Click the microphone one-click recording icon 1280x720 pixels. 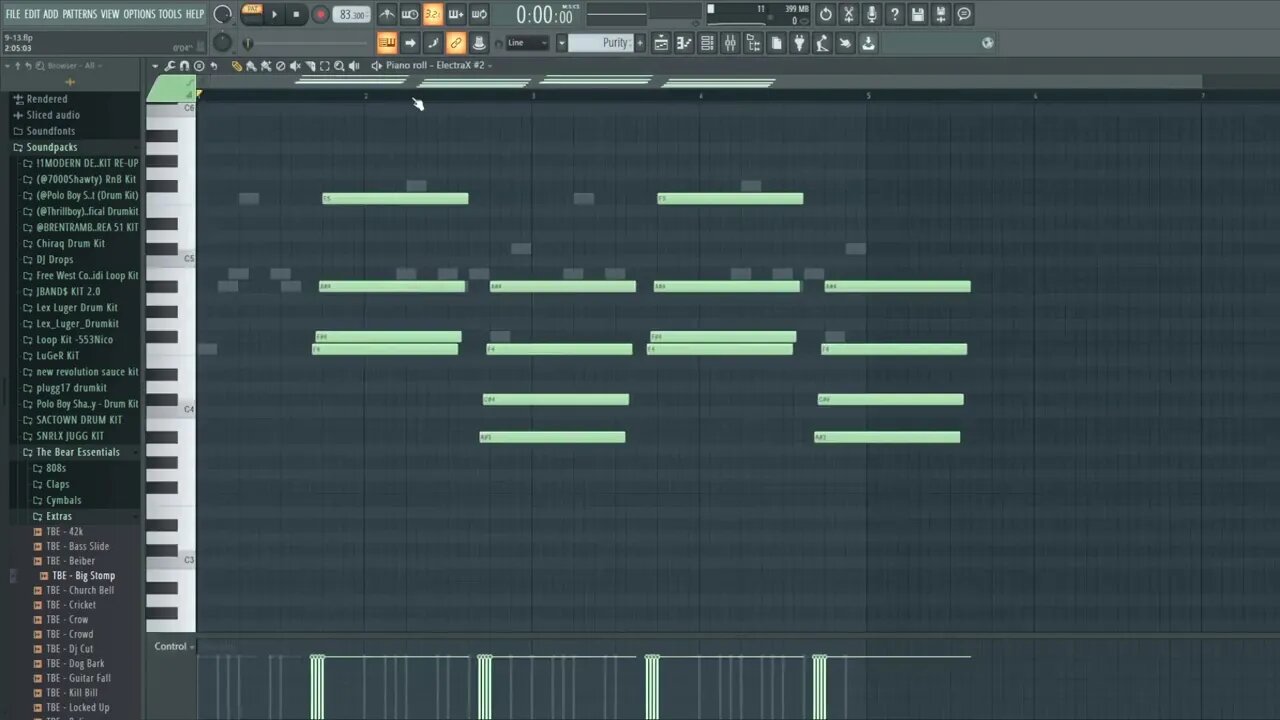point(872,14)
